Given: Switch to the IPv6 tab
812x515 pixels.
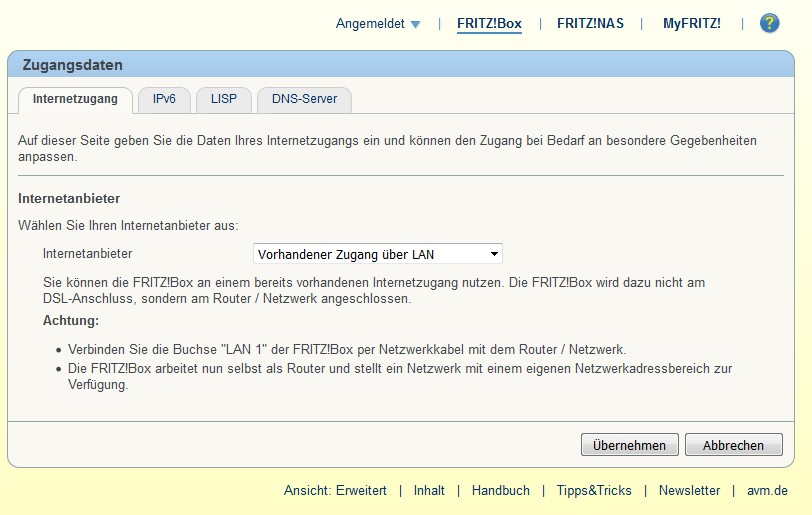Looking at the screenshot, I should coord(164,99).
